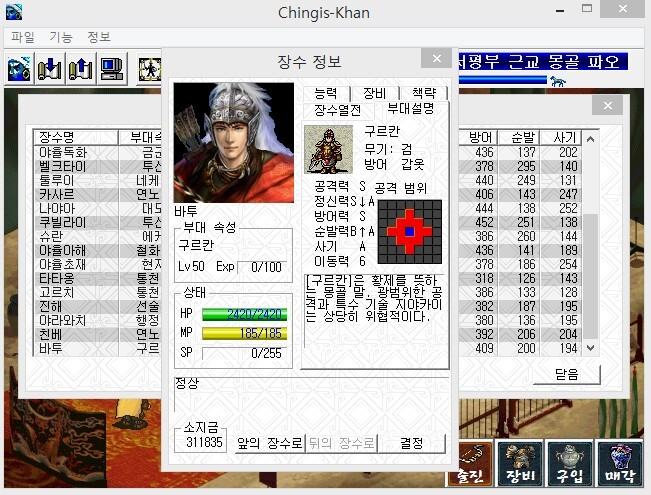Click the attack range grid diagram
This screenshot has width=651, height=495.
(x=410, y=232)
